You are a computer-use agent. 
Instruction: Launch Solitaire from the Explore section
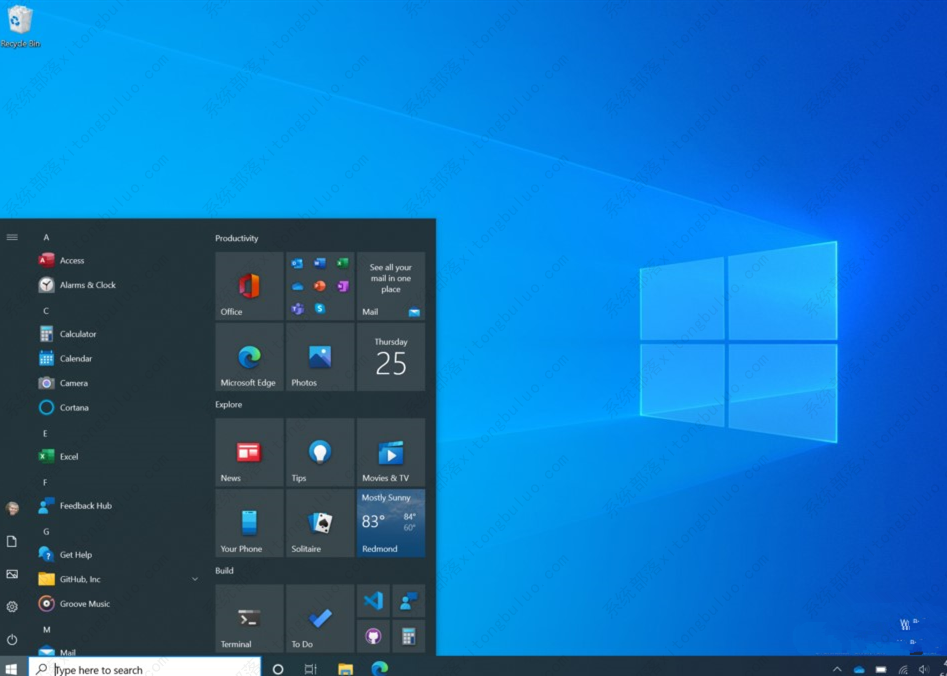(x=319, y=522)
